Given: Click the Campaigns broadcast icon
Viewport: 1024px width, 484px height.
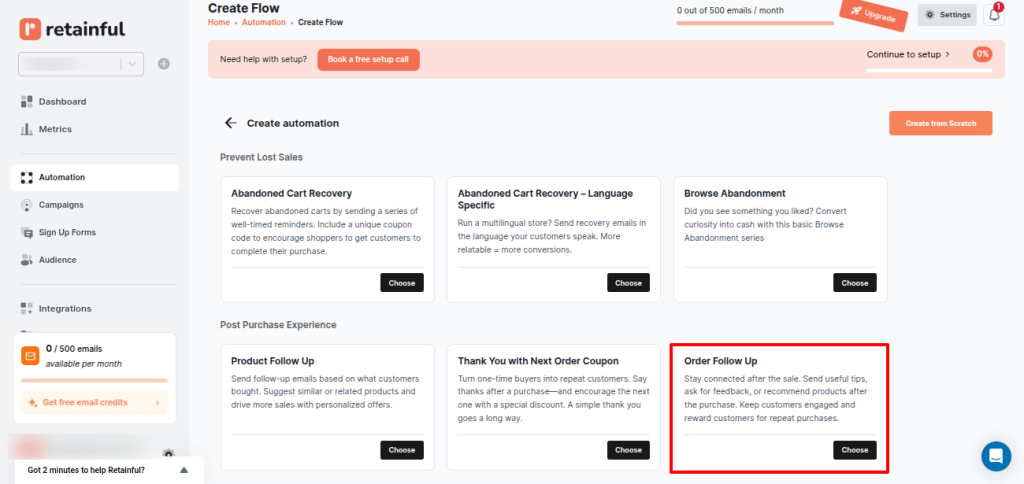Looking at the screenshot, I should tap(27, 205).
